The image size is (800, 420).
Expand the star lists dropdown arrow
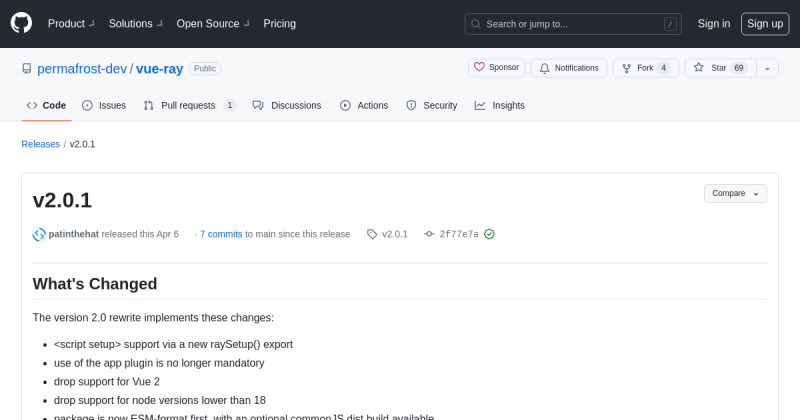pos(767,68)
